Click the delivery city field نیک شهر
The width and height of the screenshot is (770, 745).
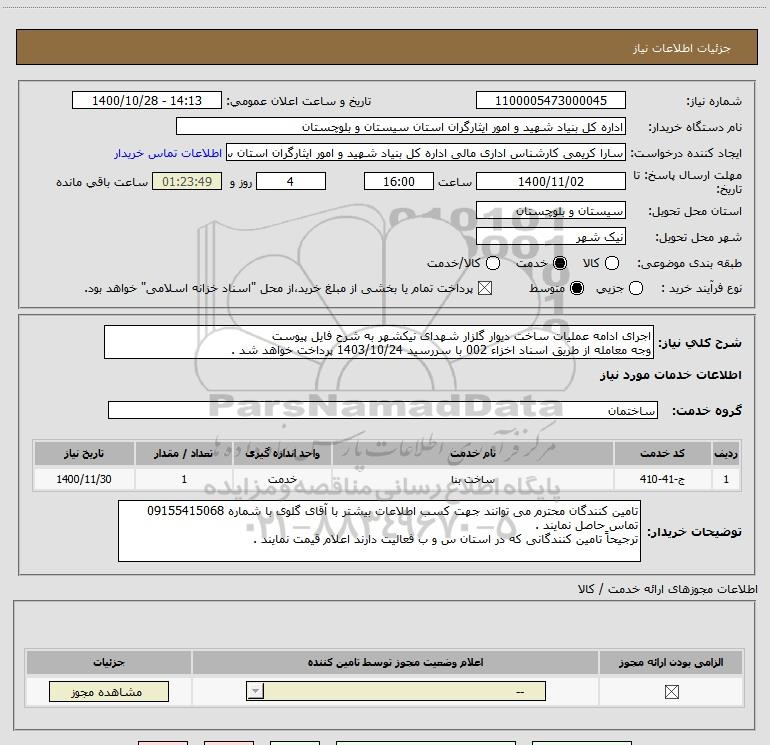coord(550,237)
